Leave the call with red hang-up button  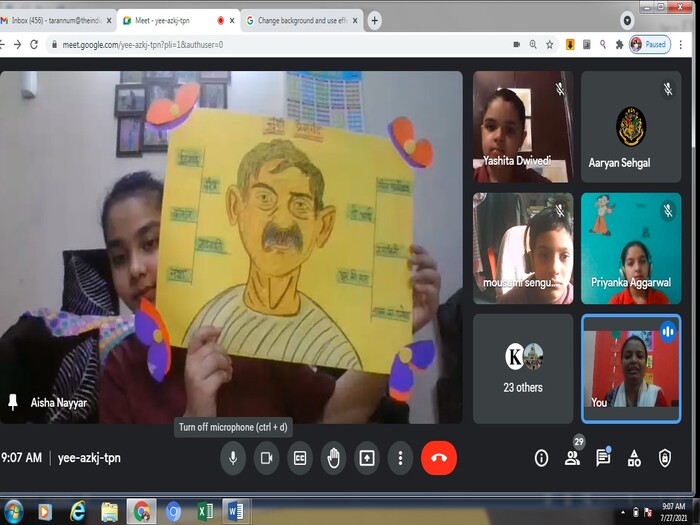(439, 458)
